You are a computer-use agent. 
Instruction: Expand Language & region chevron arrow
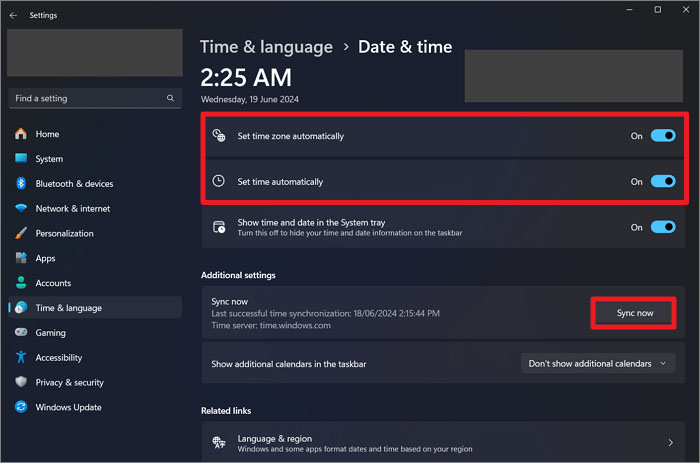[x=670, y=442]
